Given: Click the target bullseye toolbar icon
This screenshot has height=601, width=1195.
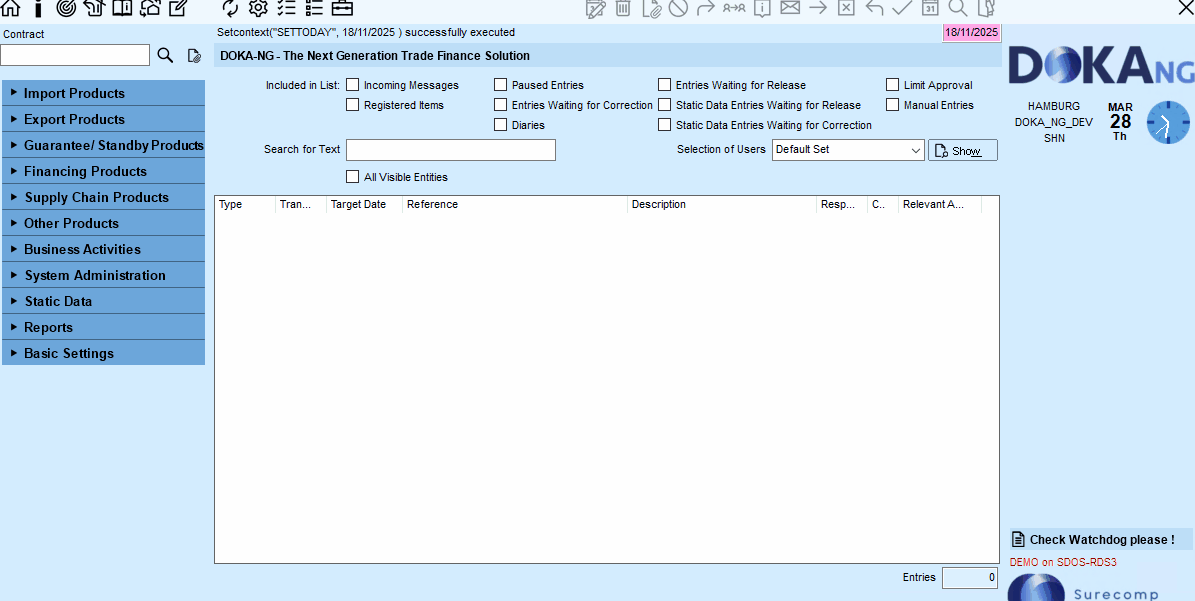Looking at the screenshot, I should [x=66, y=8].
